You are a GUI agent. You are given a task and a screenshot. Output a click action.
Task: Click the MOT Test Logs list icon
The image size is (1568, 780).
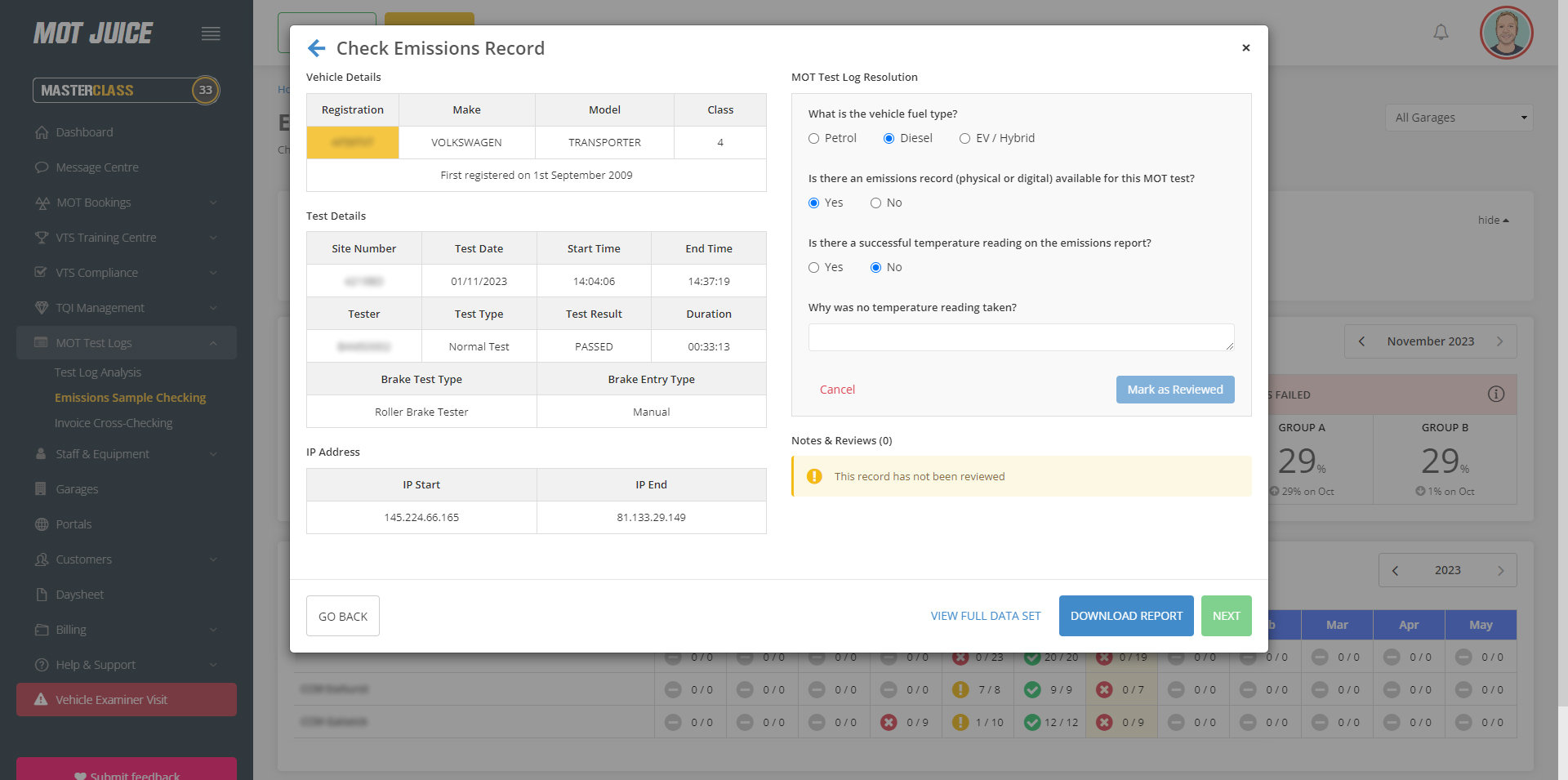click(41, 342)
